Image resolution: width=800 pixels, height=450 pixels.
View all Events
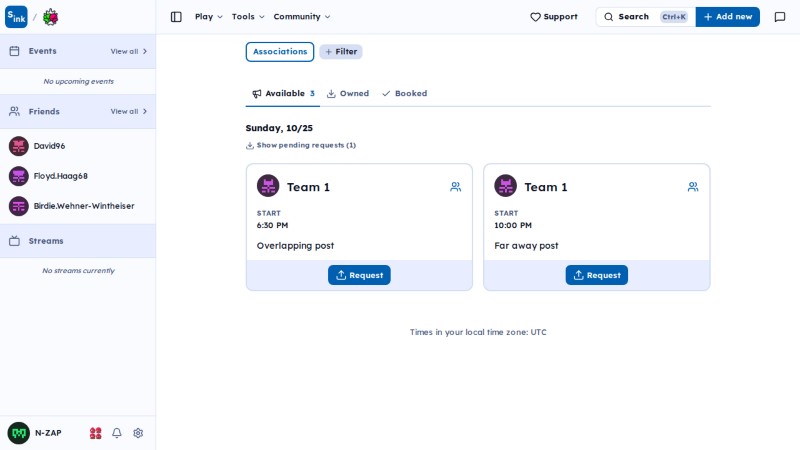click(x=129, y=52)
